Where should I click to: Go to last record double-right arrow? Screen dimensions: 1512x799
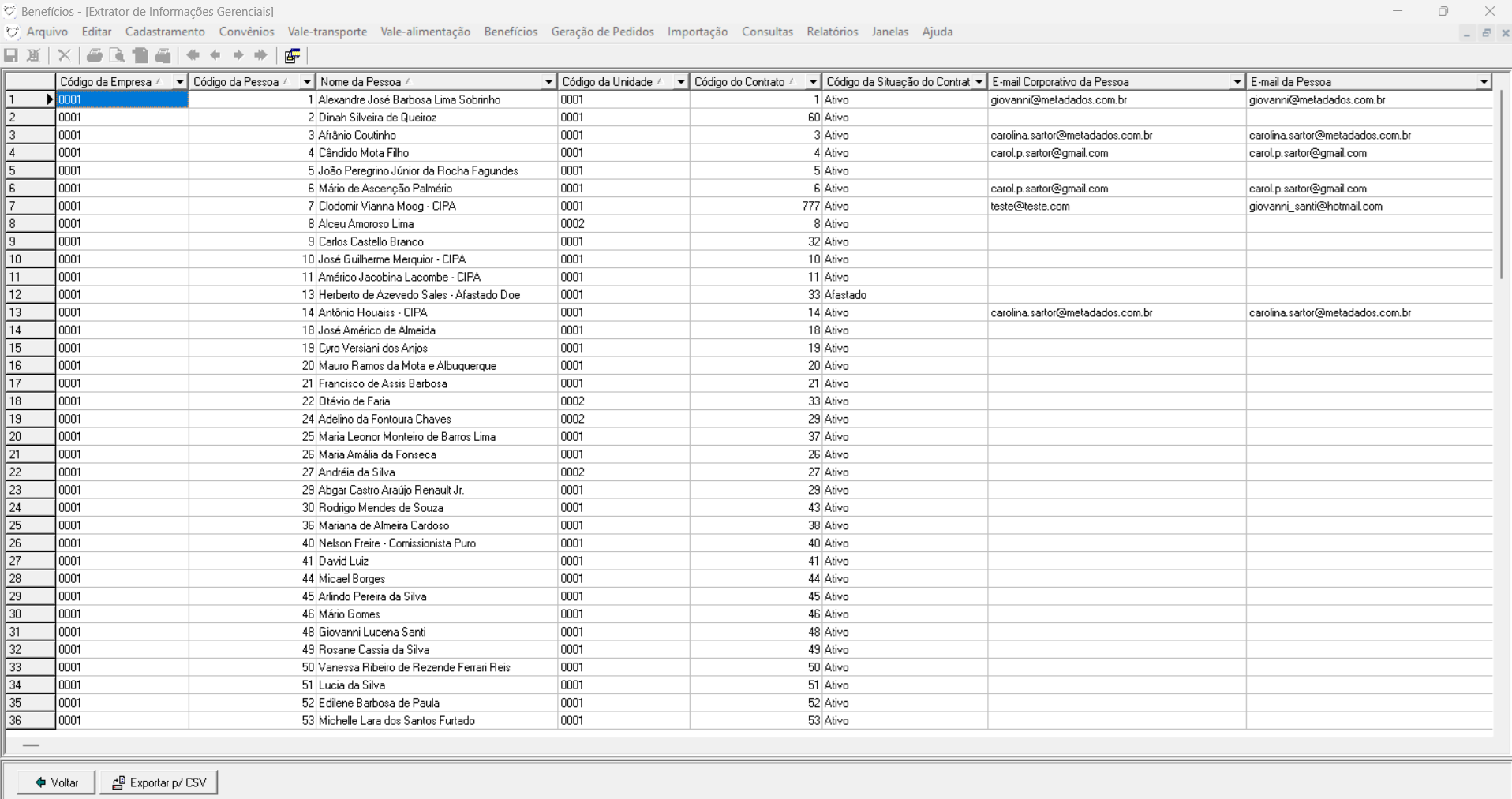pos(260,55)
